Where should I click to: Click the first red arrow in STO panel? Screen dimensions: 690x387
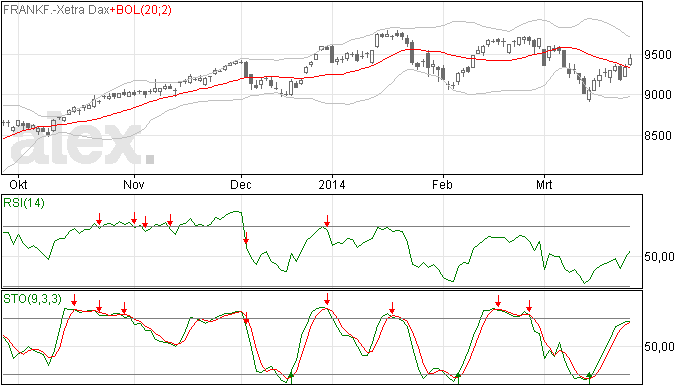click(74, 300)
